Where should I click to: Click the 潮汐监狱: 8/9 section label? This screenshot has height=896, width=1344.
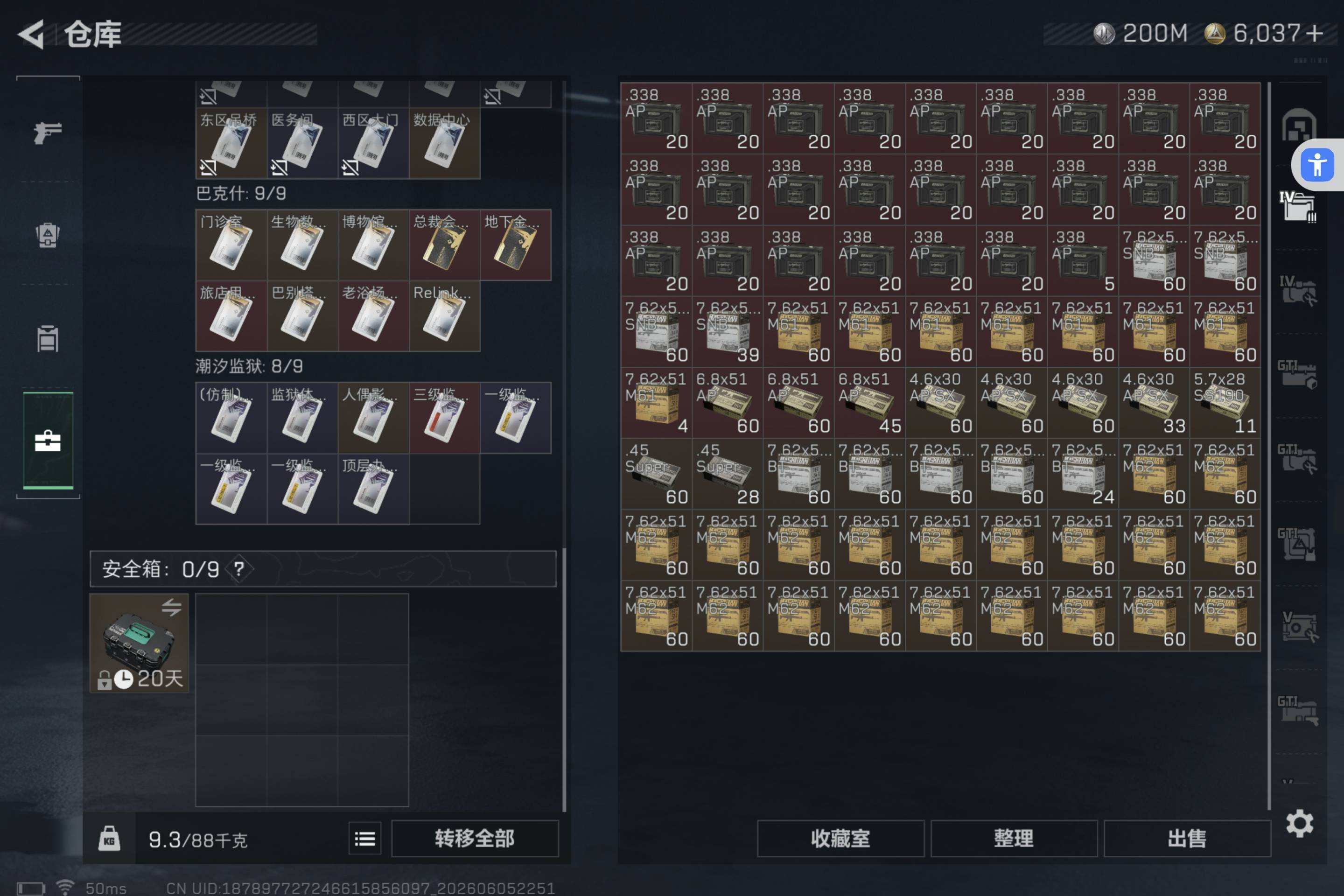tap(249, 366)
